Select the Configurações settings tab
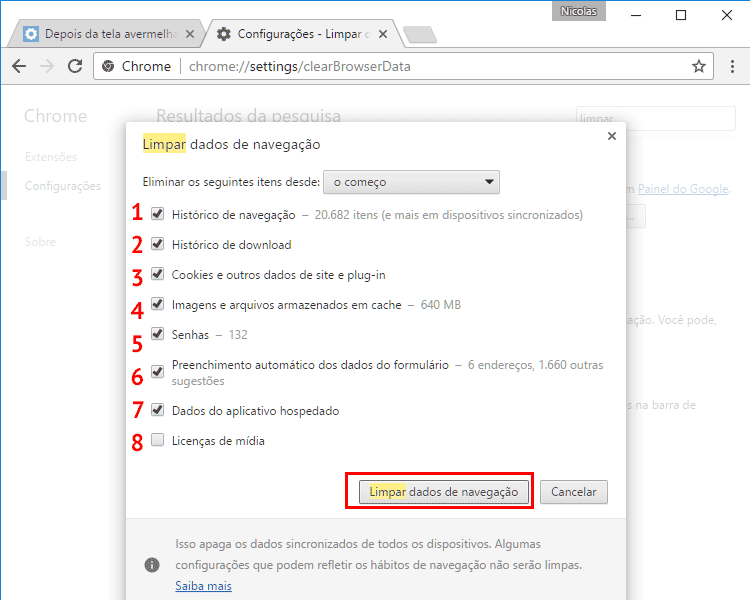 coord(302,34)
